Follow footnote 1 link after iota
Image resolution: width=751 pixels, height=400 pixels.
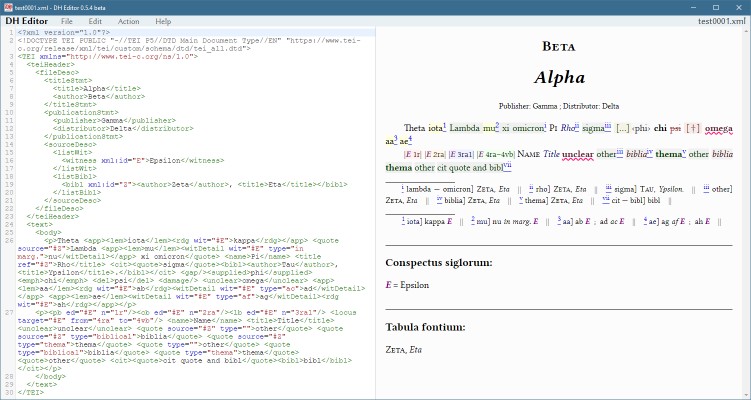tap(444, 126)
